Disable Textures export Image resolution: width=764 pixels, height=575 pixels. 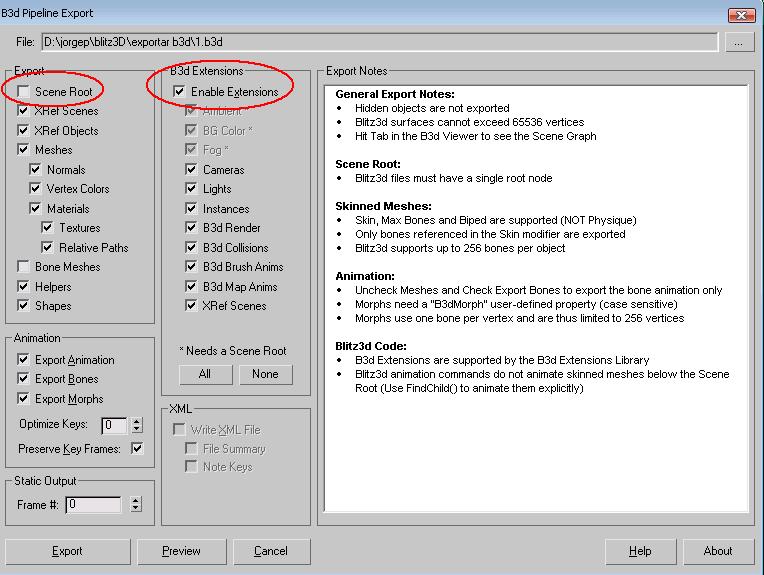(47, 228)
